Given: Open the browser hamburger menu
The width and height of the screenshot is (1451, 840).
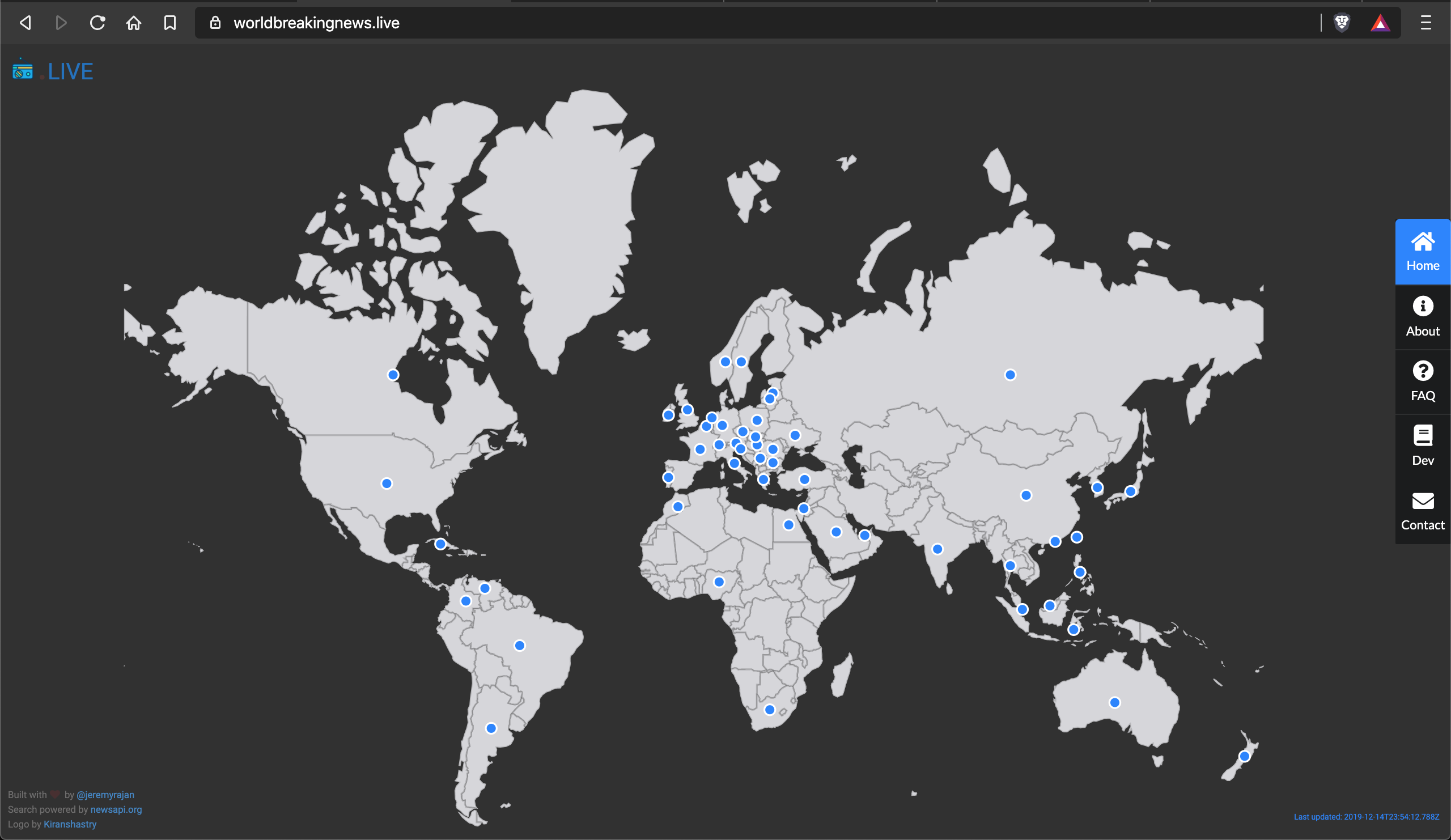Looking at the screenshot, I should [1425, 23].
